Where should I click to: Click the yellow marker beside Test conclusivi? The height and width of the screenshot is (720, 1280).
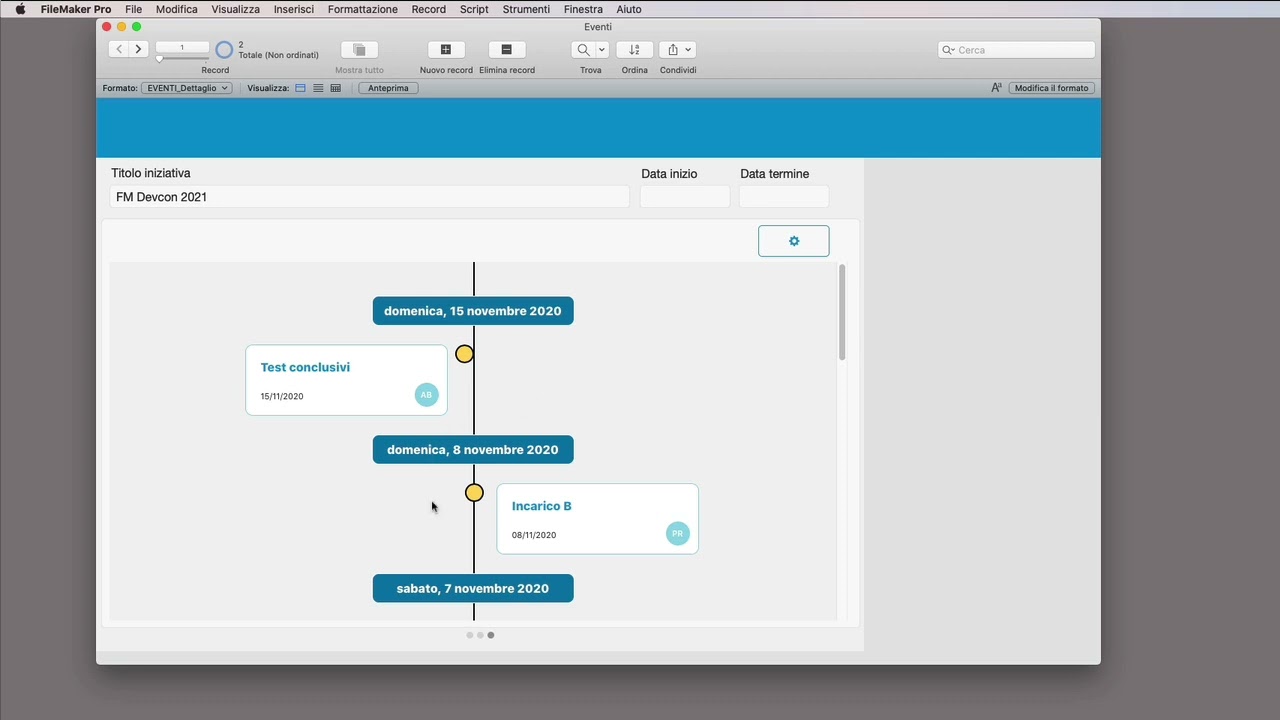click(x=464, y=354)
